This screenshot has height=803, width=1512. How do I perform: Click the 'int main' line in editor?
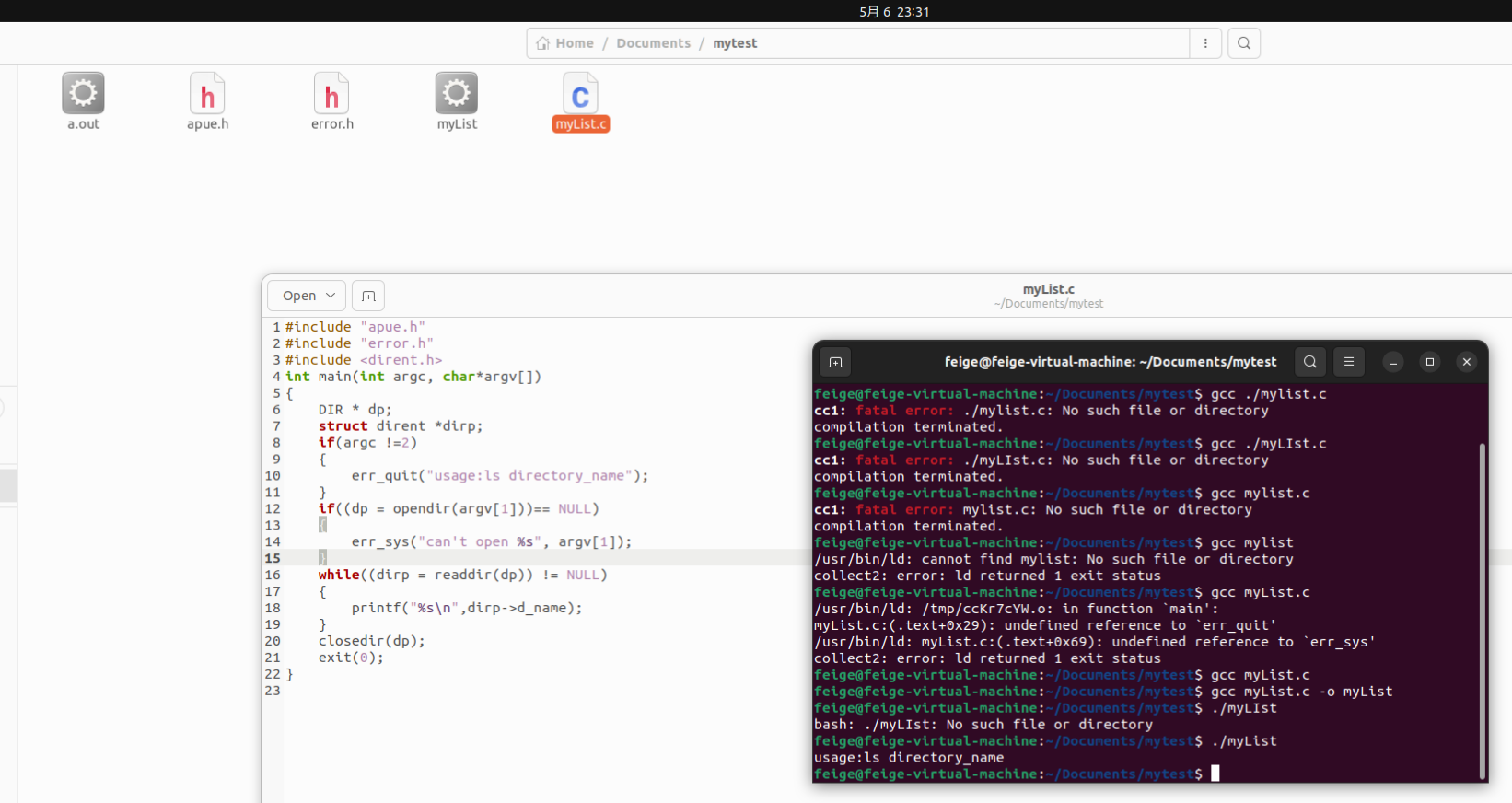click(x=413, y=377)
